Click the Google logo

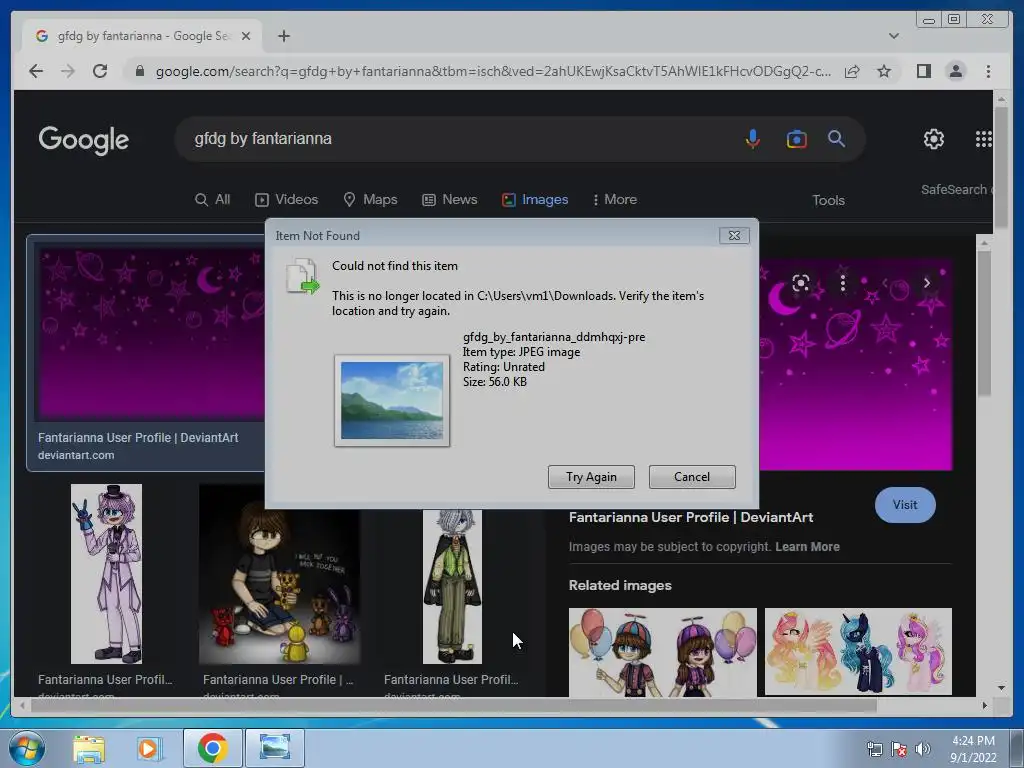(x=84, y=140)
